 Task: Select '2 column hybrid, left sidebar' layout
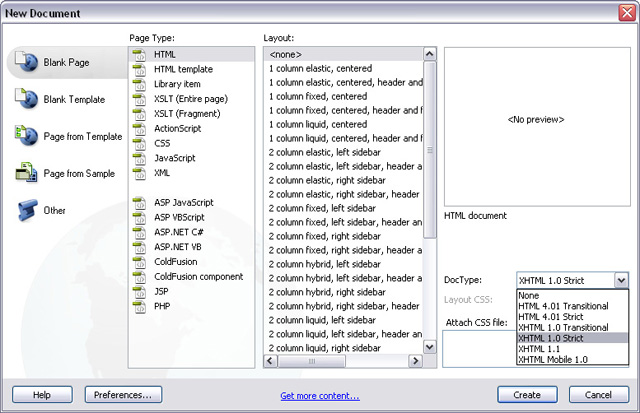(344, 264)
